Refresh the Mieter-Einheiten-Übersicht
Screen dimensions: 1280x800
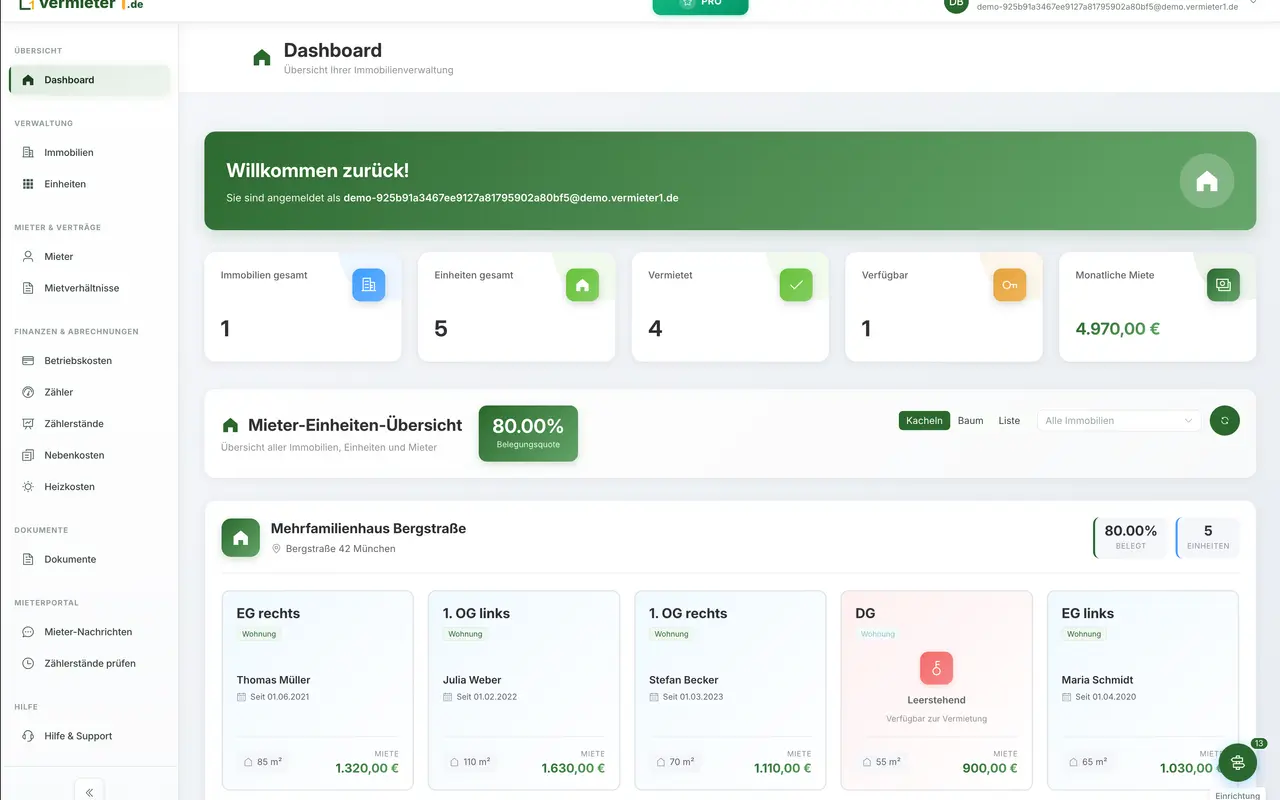pos(1224,420)
